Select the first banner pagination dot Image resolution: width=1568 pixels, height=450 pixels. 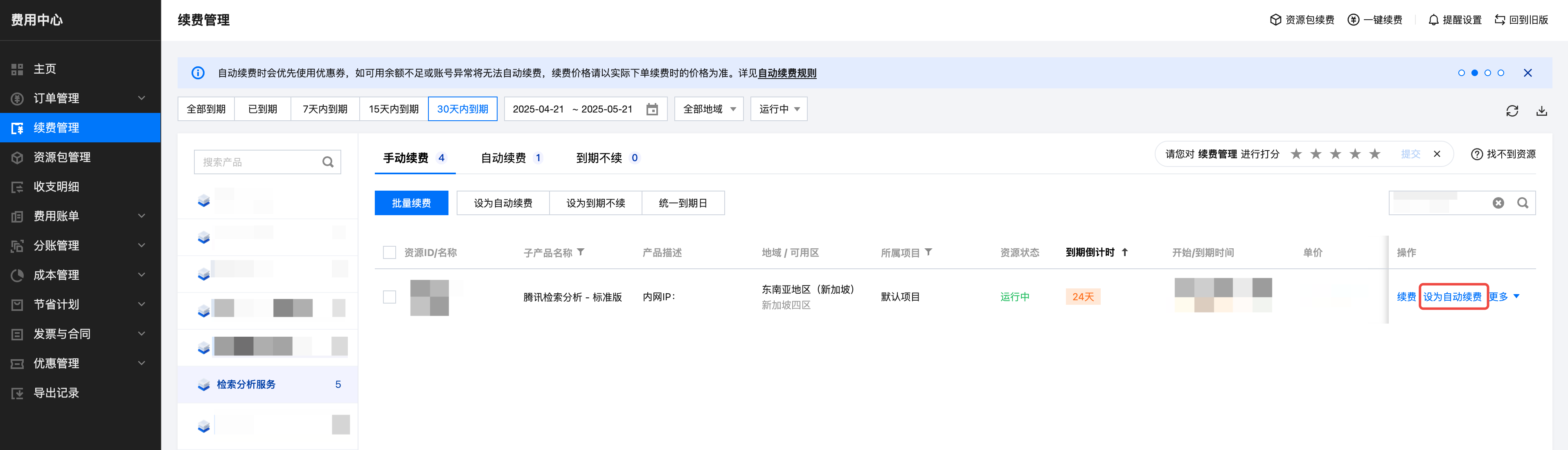pyautogui.click(x=1461, y=73)
